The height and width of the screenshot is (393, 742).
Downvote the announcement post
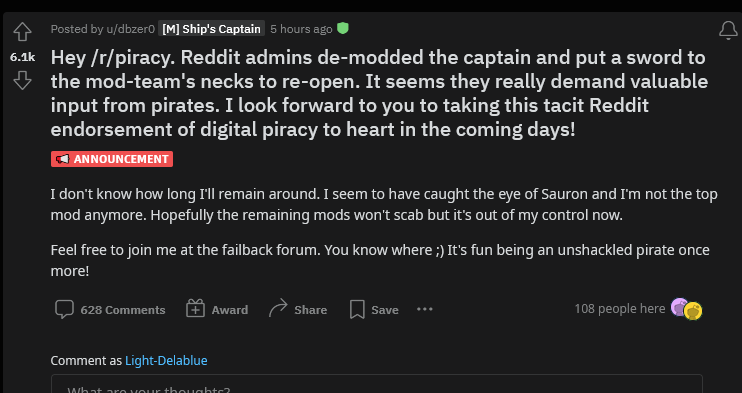(22, 81)
